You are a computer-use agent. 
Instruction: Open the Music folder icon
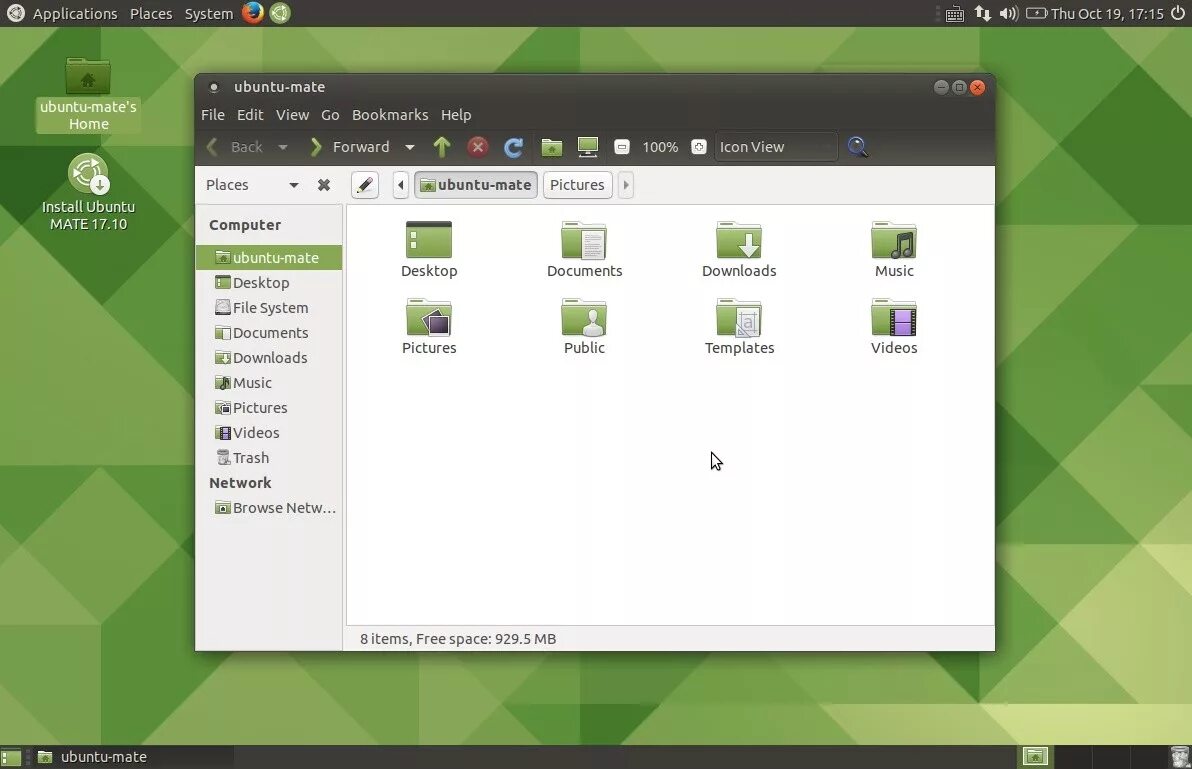point(894,250)
